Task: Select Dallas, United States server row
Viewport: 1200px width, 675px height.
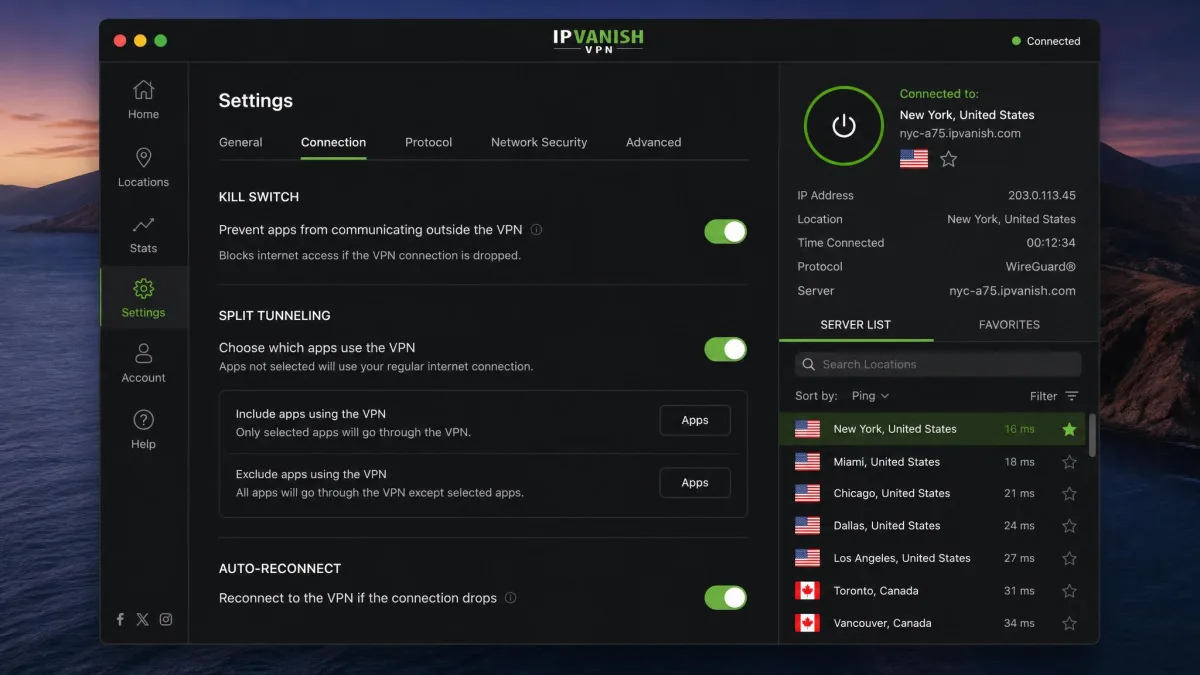Action: point(932,526)
